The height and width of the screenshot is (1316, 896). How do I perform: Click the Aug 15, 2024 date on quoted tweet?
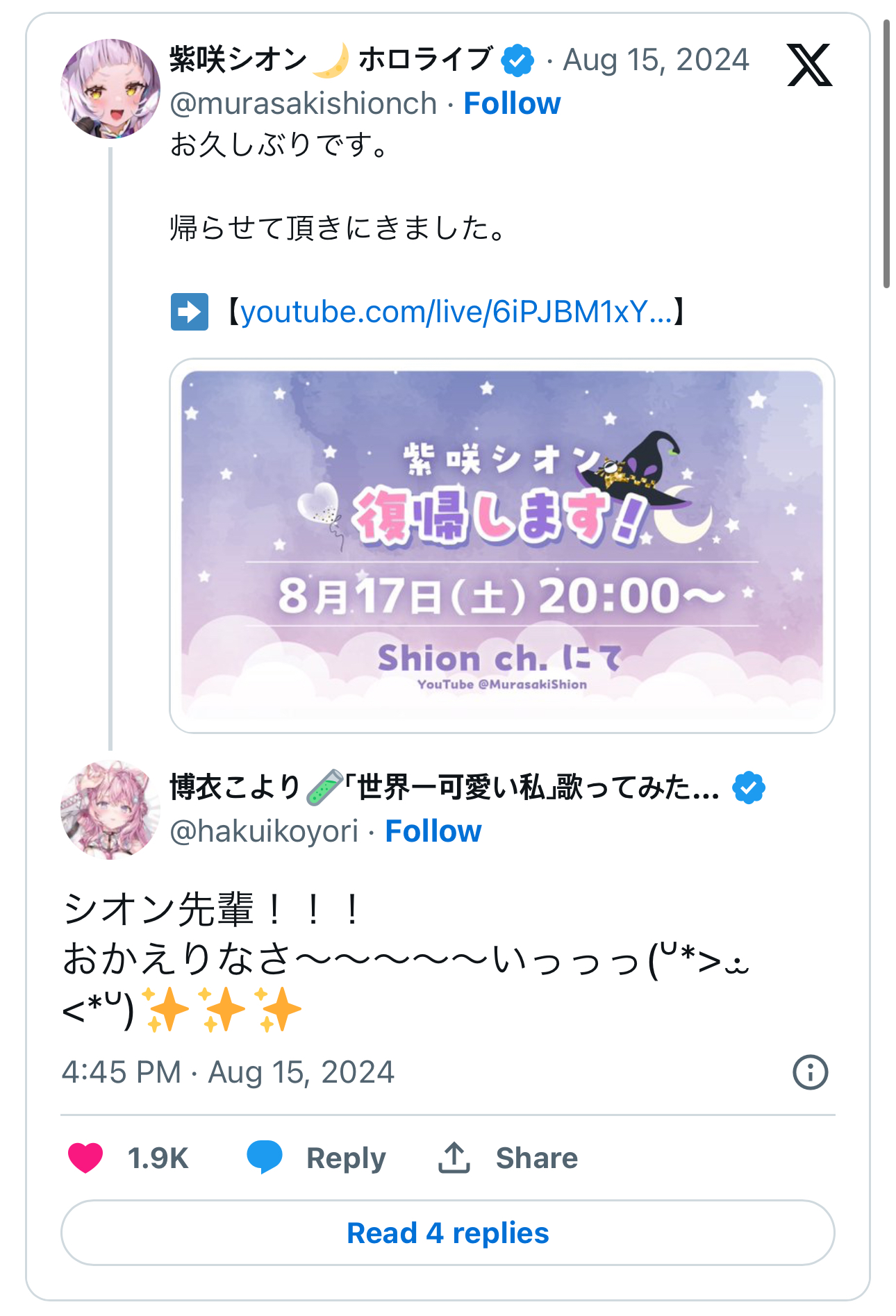pos(656,60)
